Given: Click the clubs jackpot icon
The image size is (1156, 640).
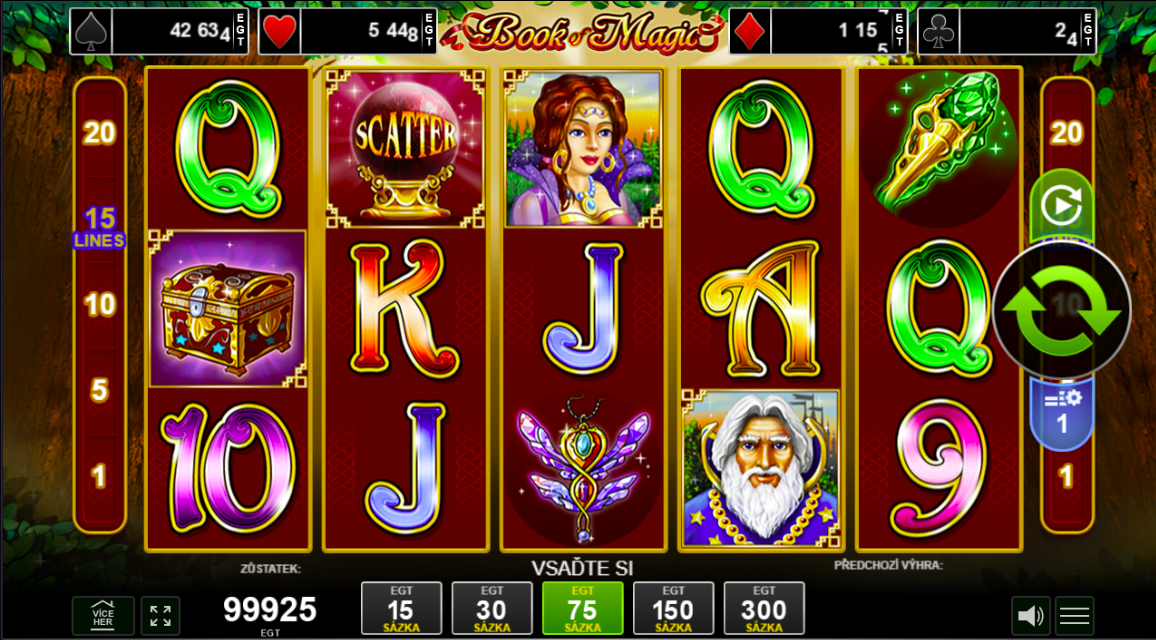Looking at the screenshot, I should point(939,31).
